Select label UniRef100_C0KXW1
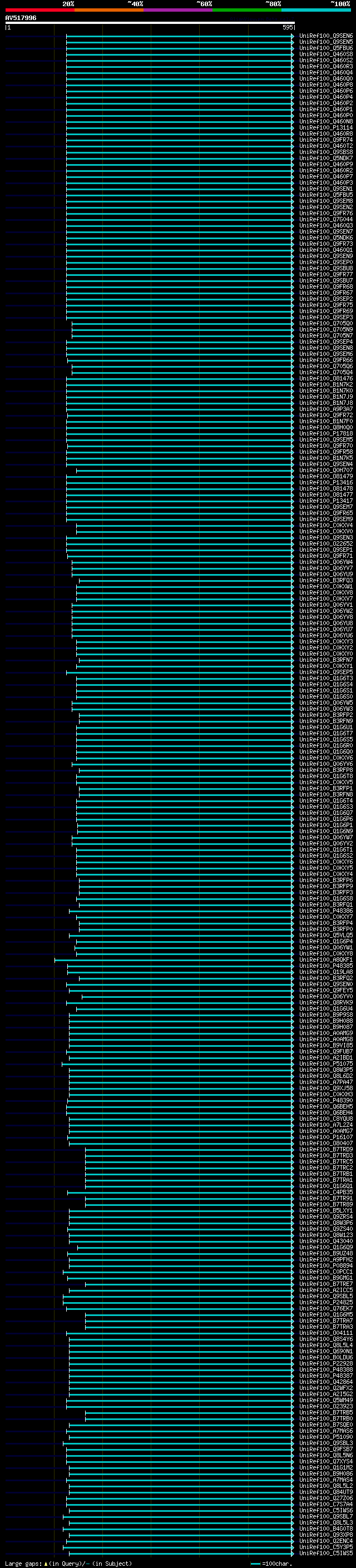The image size is (356, 1568). click(326, 587)
